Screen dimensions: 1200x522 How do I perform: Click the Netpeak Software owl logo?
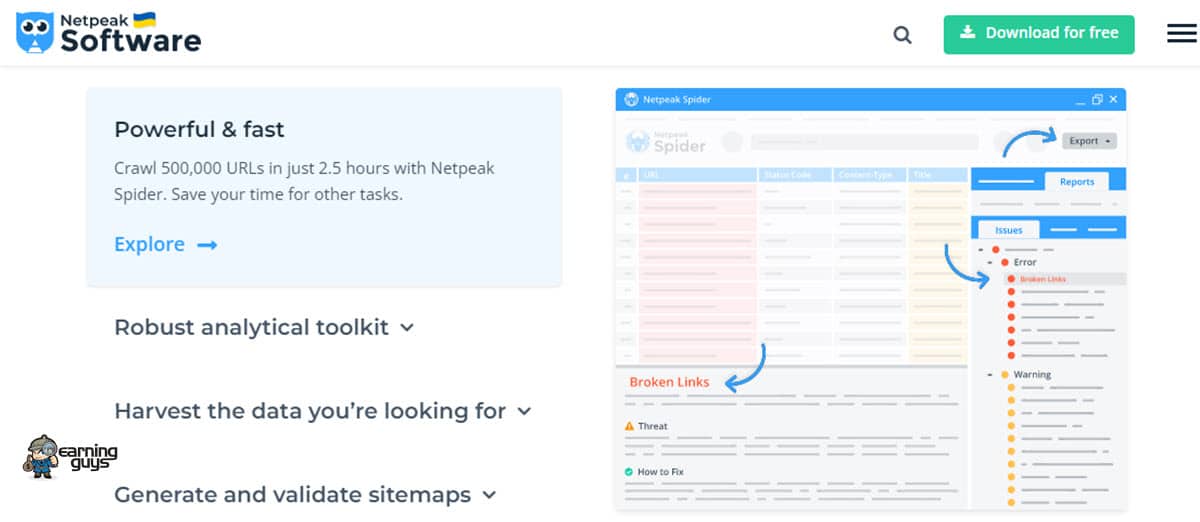coord(35,33)
